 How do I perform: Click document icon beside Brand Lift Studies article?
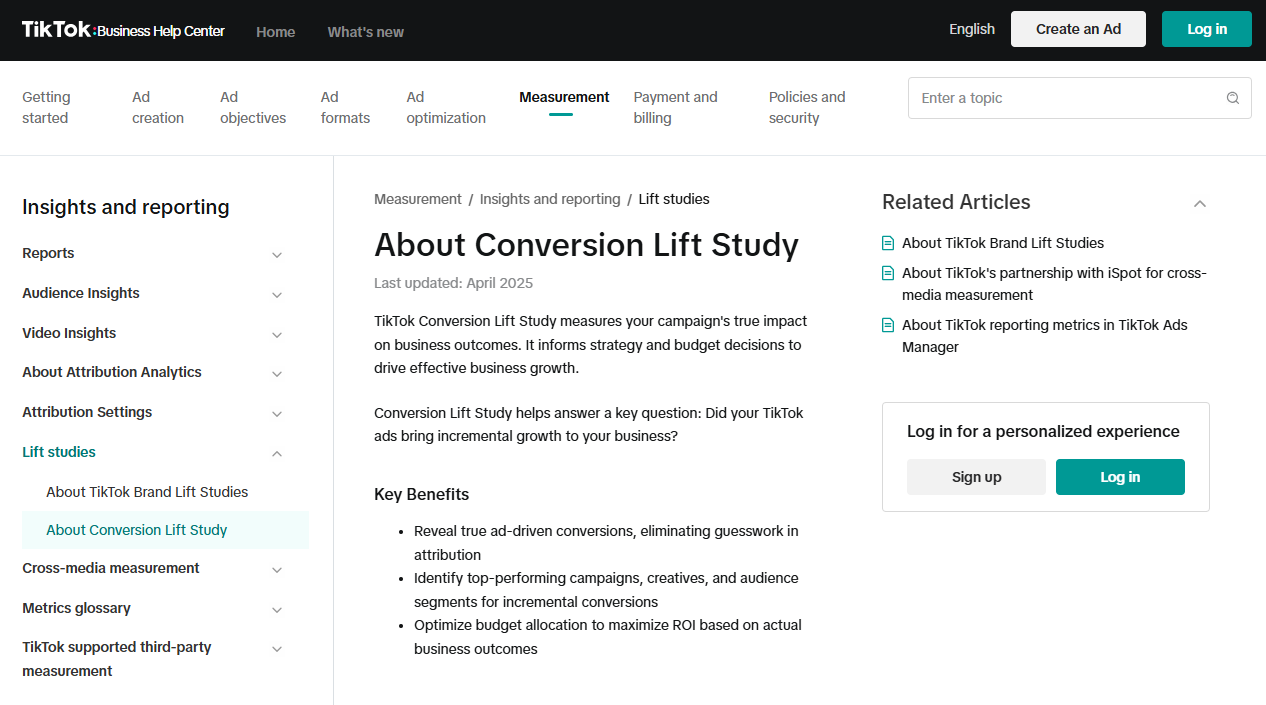pos(888,243)
